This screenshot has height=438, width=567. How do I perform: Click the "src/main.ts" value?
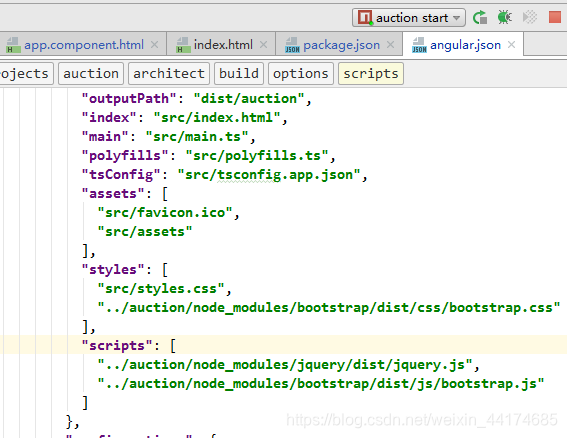(197, 137)
